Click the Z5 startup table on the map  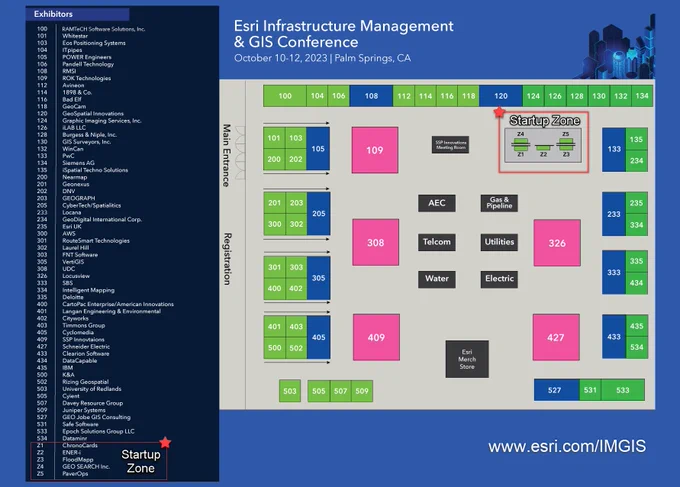click(566, 143)
